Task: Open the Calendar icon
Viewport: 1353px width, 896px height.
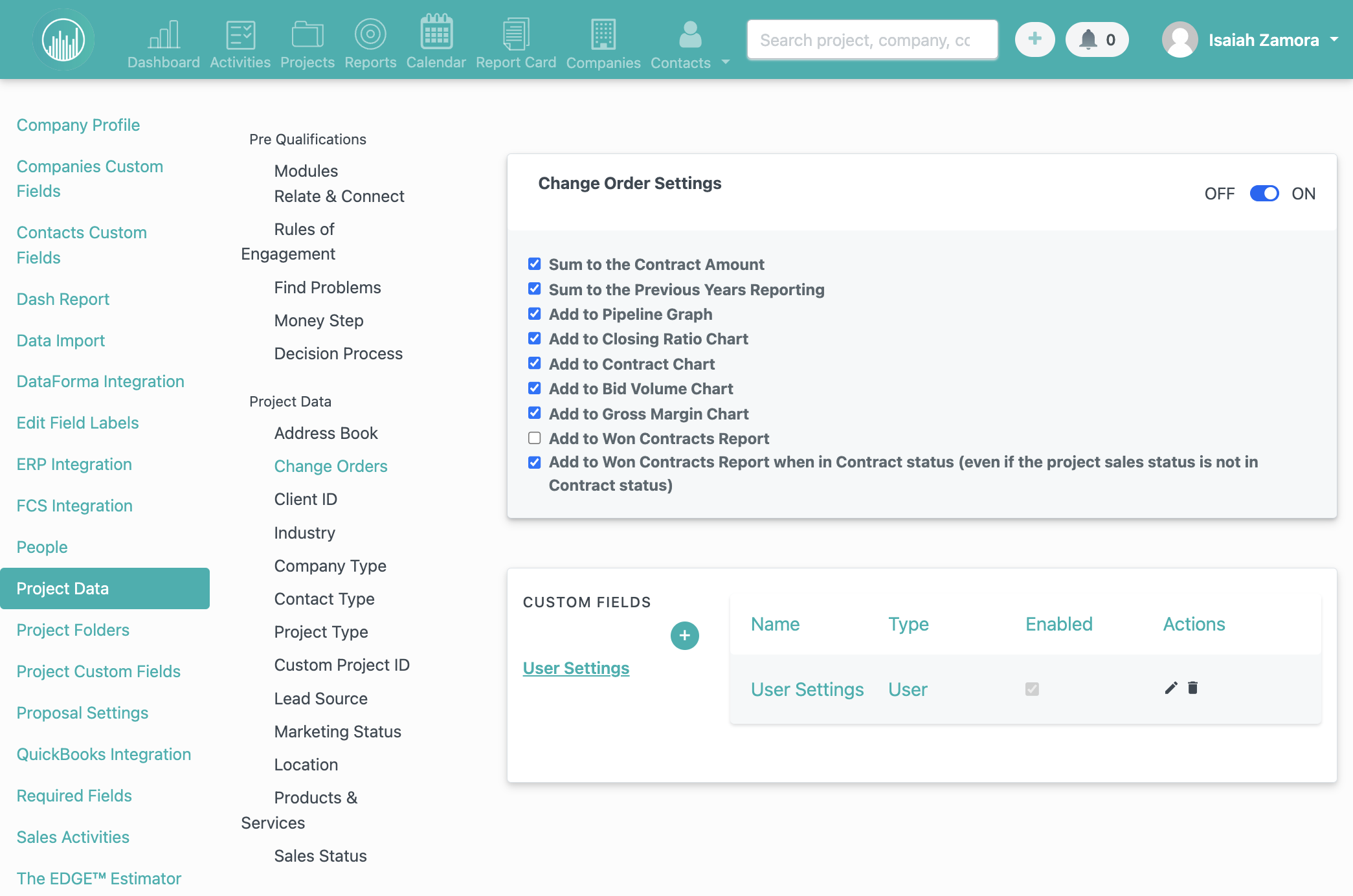Action: [x=436, y=32]
